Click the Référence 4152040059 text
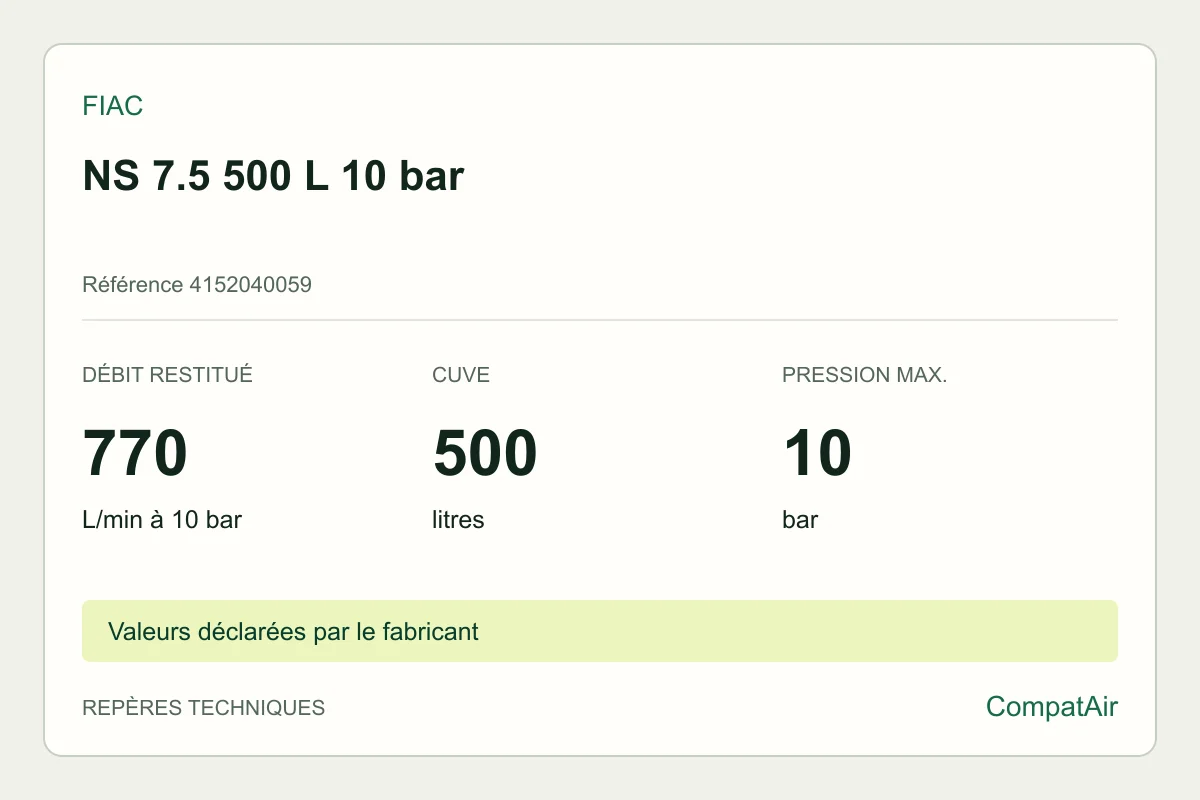Screen dimensions: 1200x800 tap(197, 285)
